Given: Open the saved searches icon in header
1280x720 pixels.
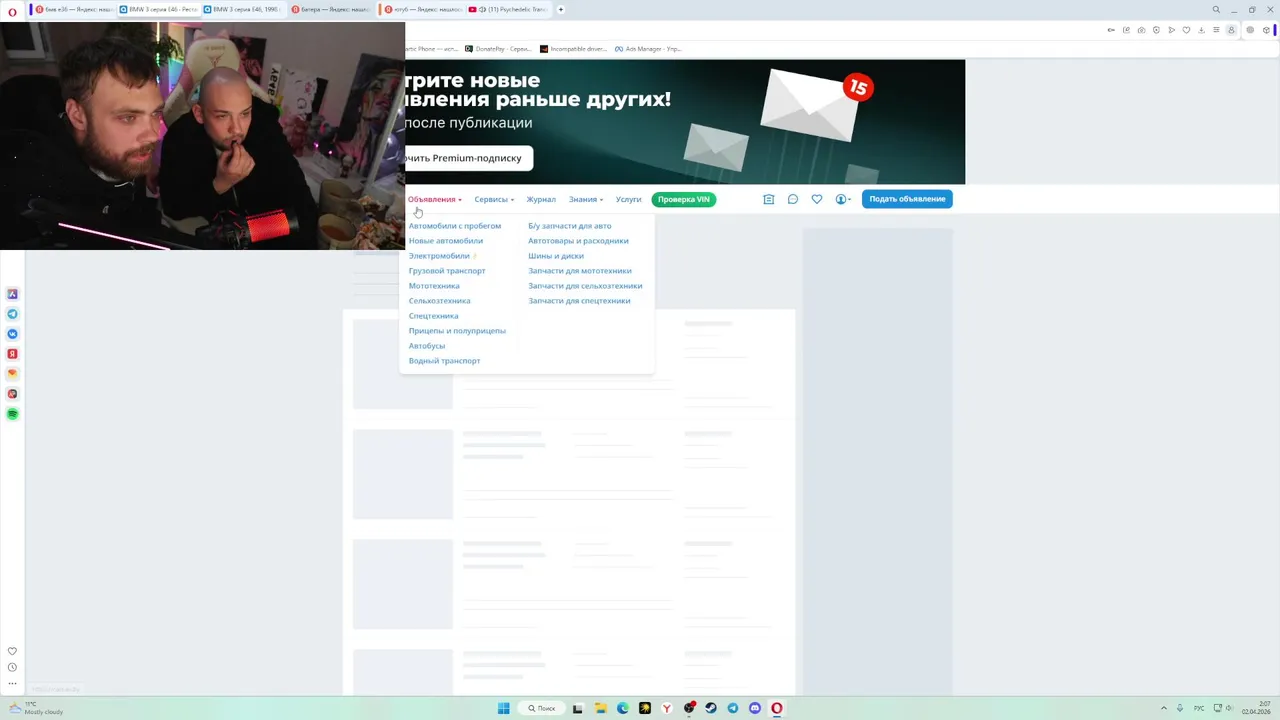Looking at the screenshot, I should pyautogui.click(x=769, y=199).
